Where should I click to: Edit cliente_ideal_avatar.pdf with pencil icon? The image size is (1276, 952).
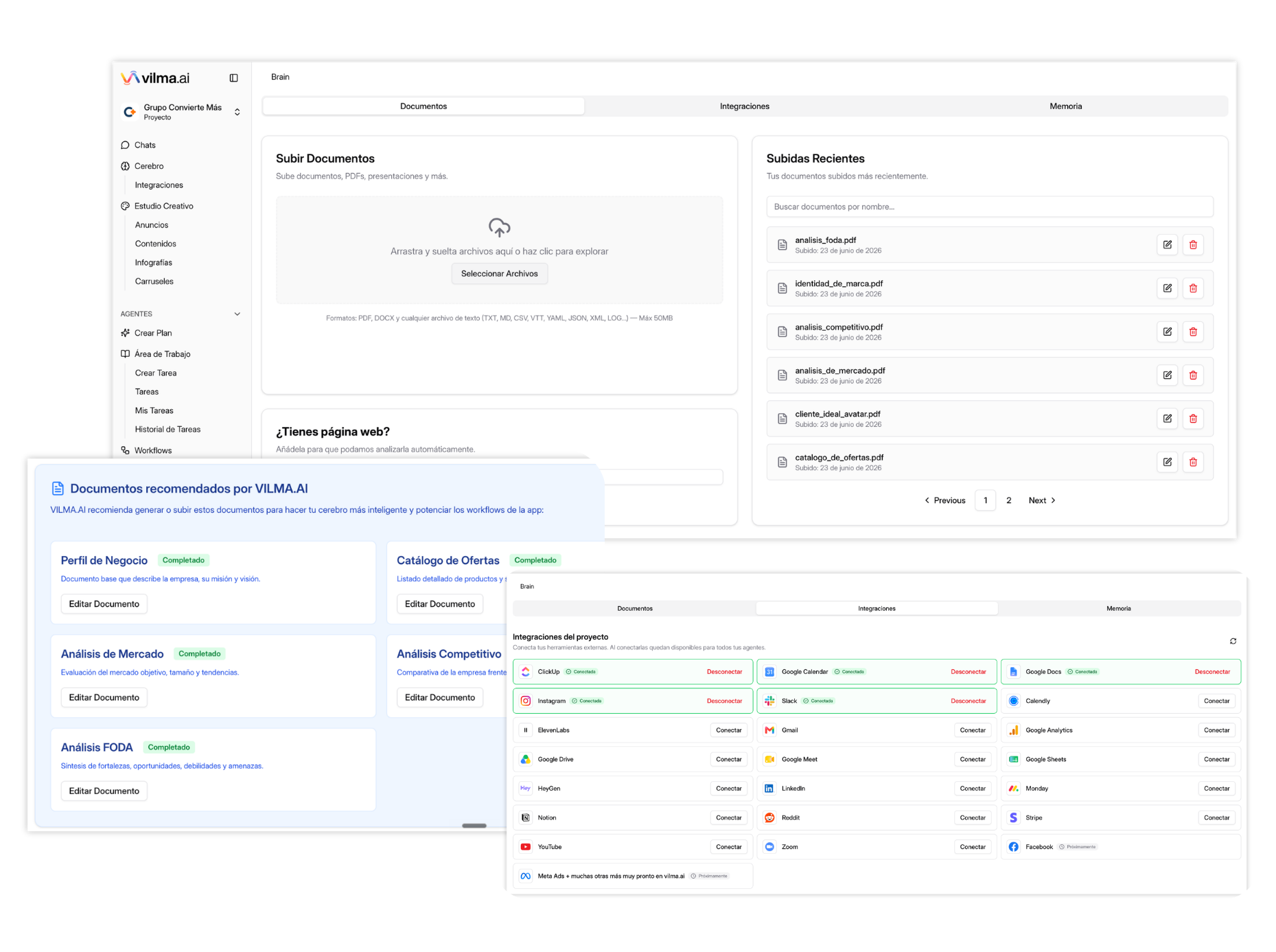(1168, 419)
